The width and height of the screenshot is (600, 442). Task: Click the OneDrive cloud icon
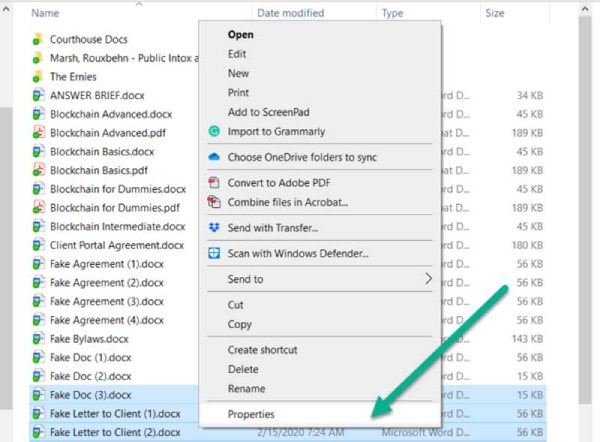coord(213,157)
